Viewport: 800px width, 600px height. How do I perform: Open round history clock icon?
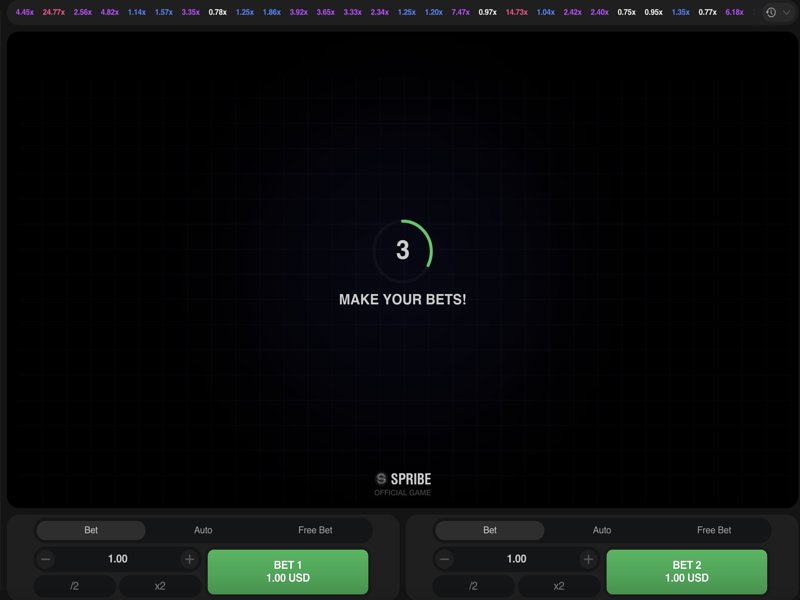(x=771, y=12)
